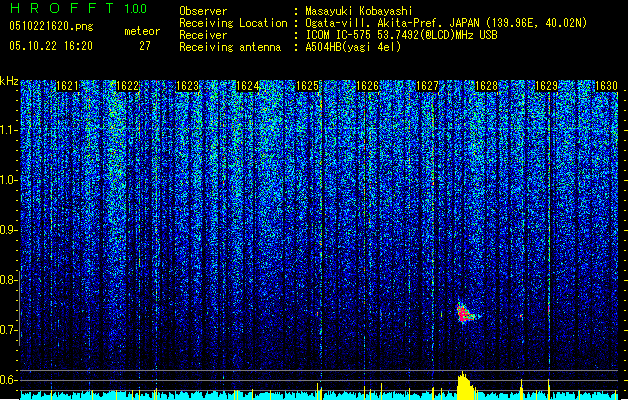Viewport: 629px width, 400px height.
Task: Click the 0.8 kHz axis label
Action: (x=8, y=280)
